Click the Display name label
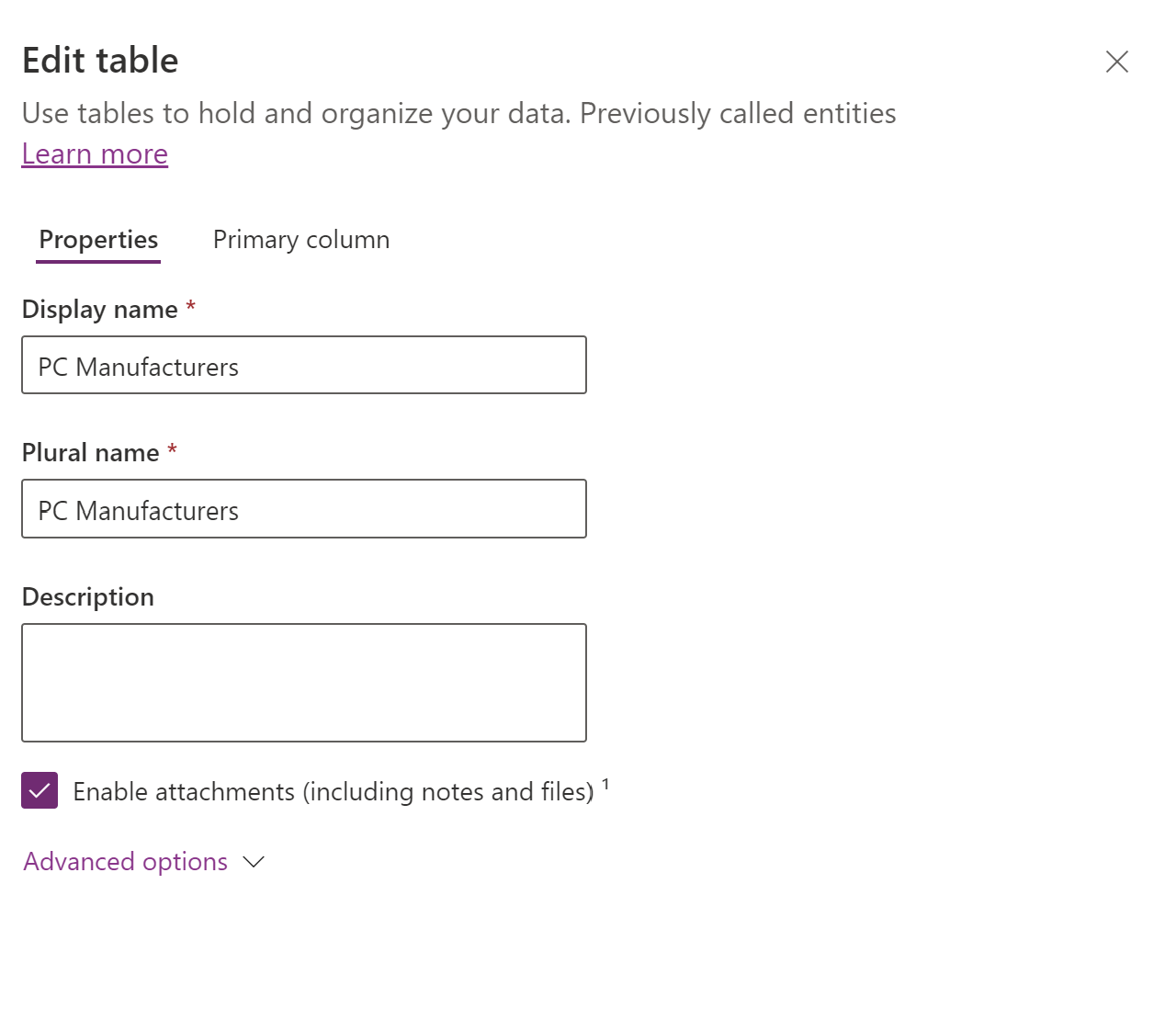The image size is (1176, 1020). tap(99, 310)
